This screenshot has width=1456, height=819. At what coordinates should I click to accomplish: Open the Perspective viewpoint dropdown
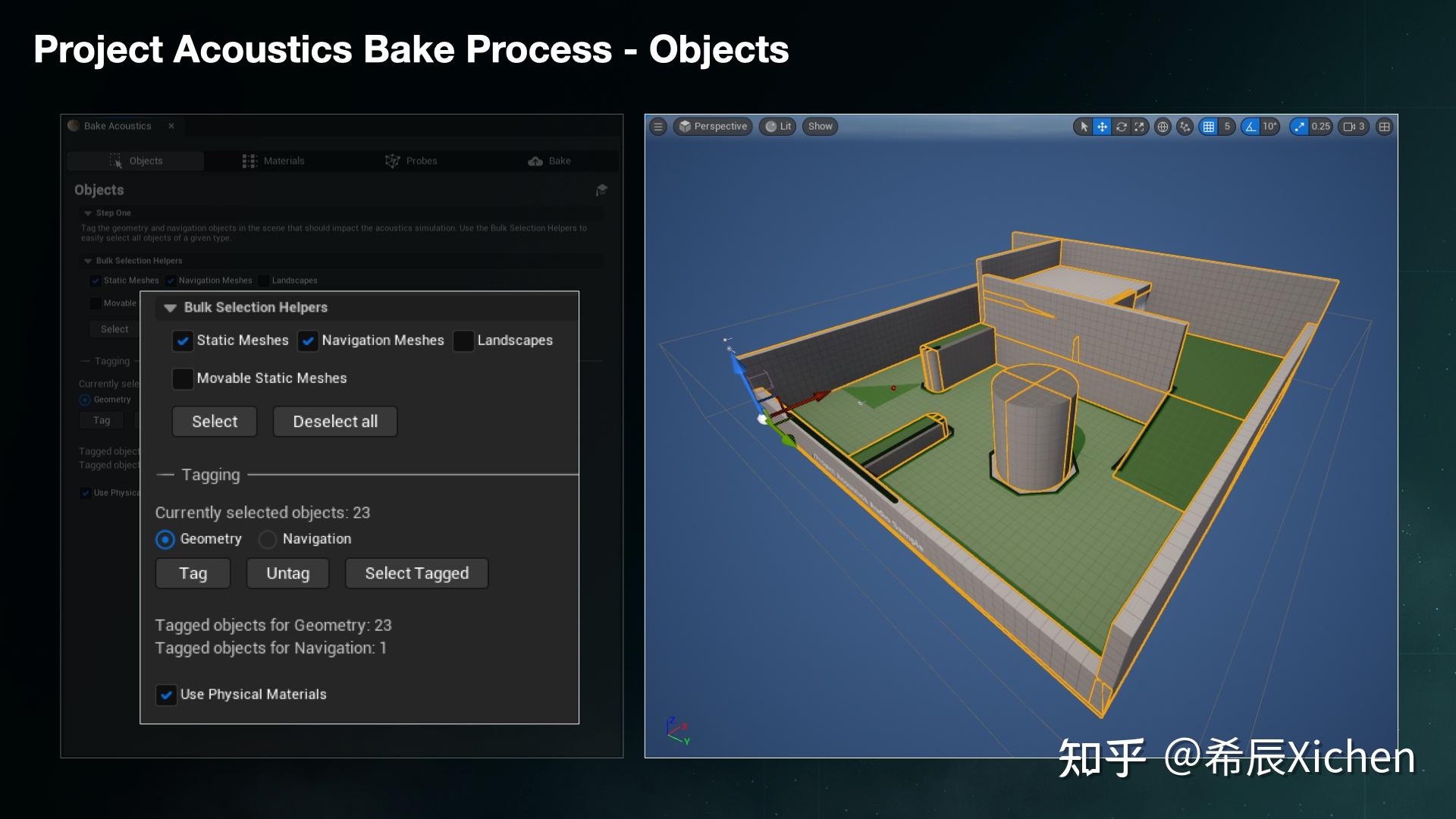pyautogui.click(x=712, y=127)
